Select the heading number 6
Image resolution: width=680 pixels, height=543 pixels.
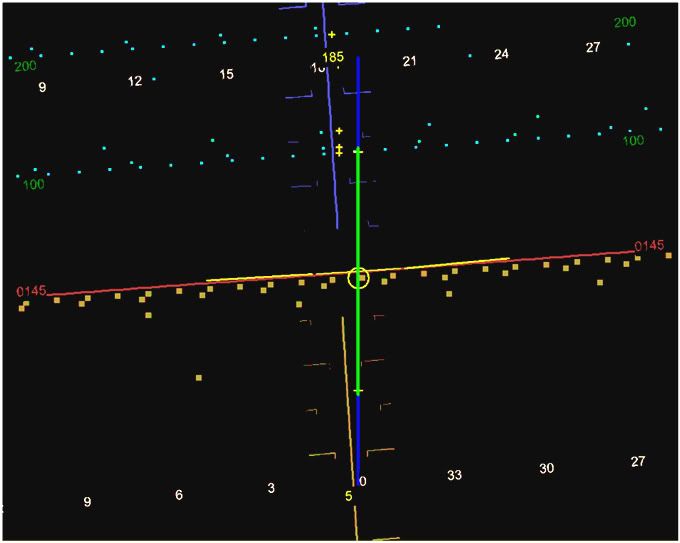click(x=179, y=495)
